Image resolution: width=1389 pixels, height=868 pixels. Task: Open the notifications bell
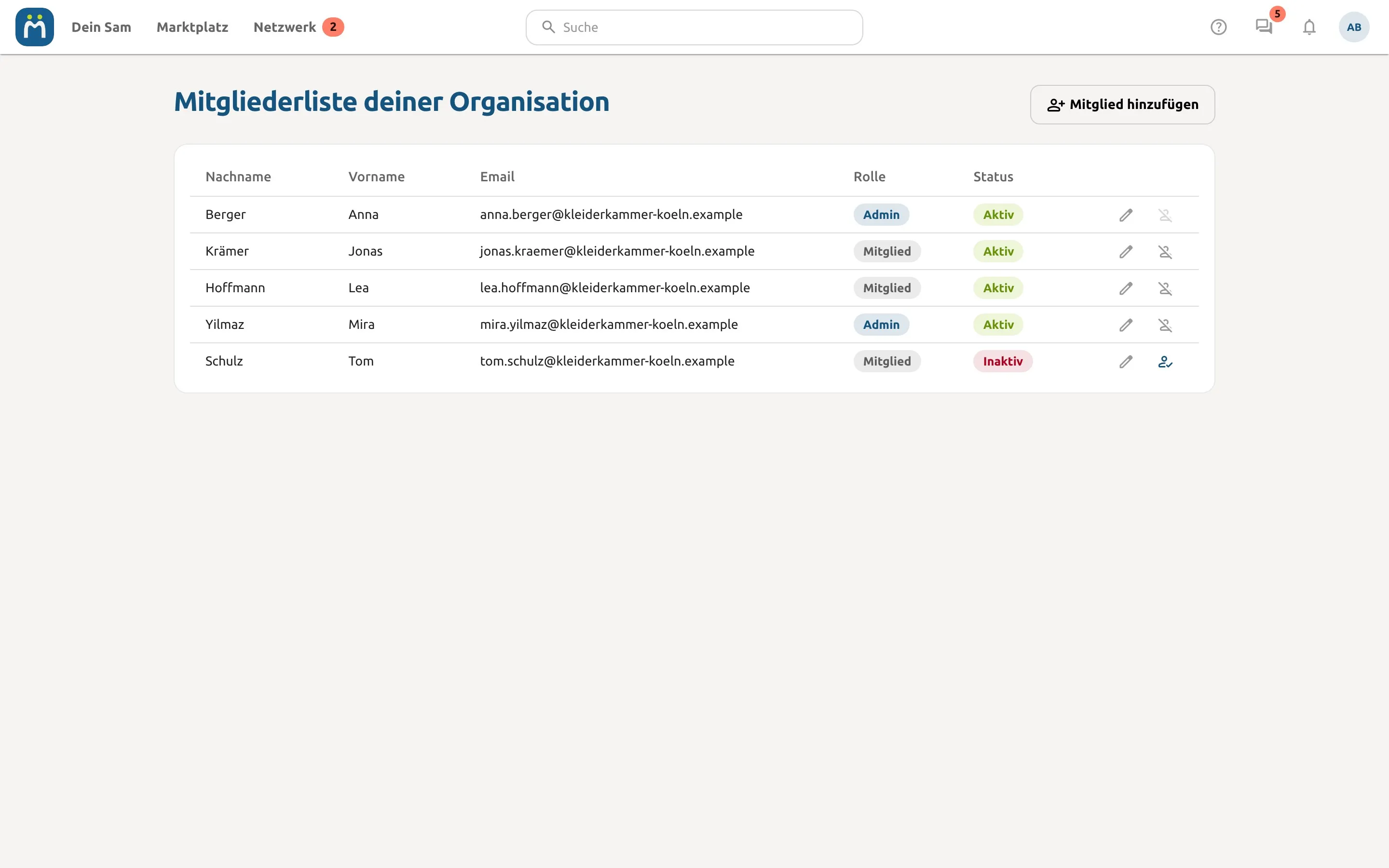(x=1308, y=27)
